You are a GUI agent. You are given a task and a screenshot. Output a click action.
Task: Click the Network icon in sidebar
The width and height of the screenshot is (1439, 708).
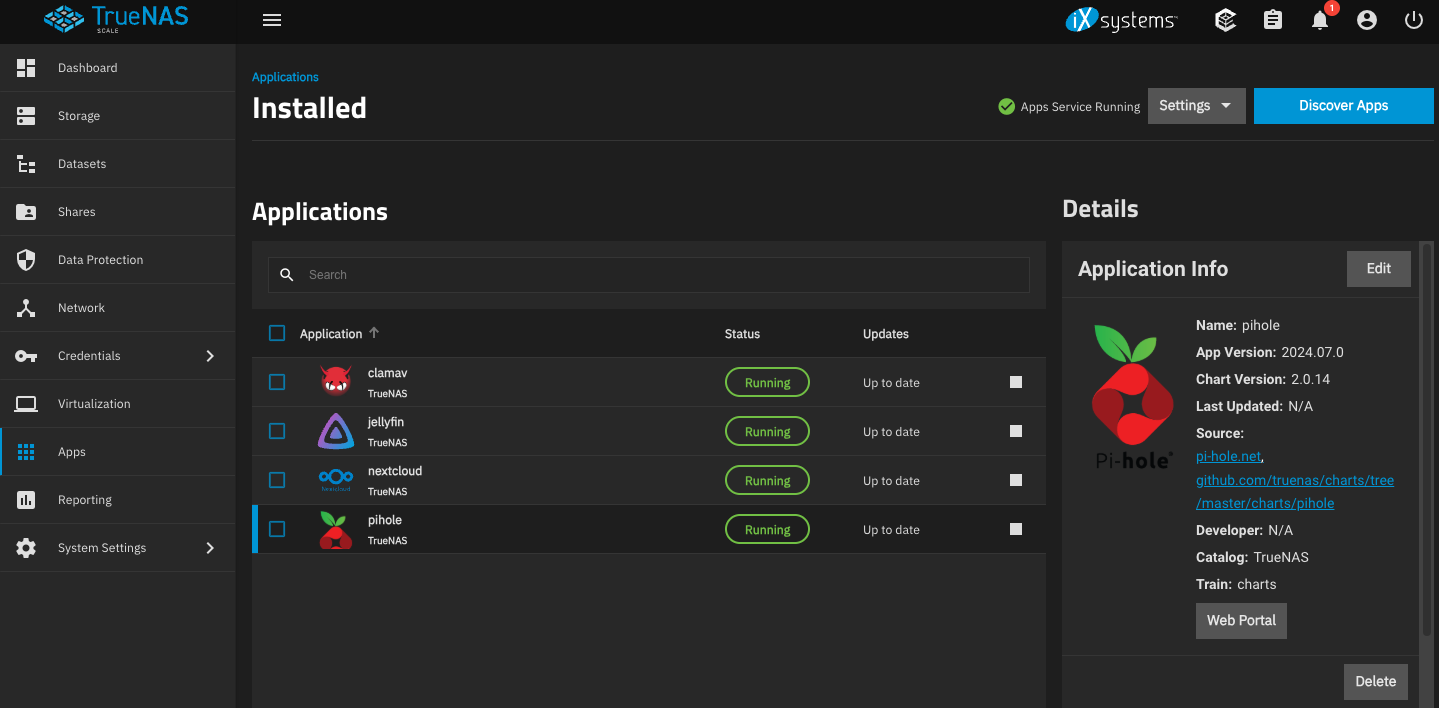[x=26, y=308]
